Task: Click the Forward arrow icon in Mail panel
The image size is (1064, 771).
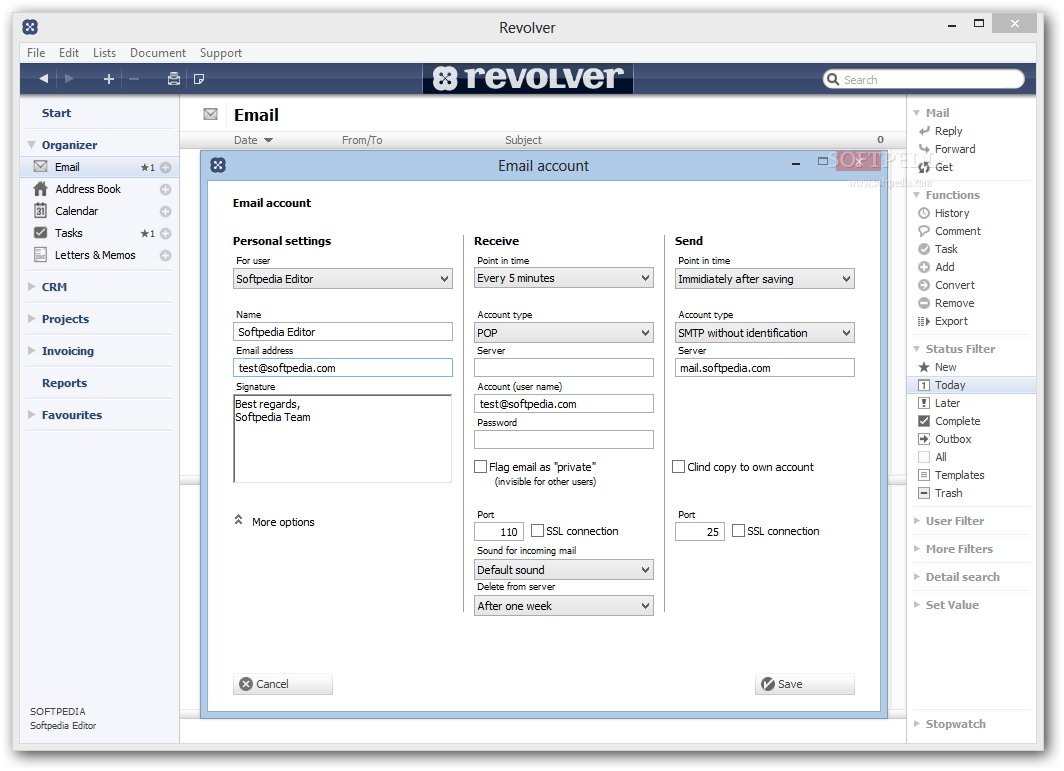Action: click(924, 149)
